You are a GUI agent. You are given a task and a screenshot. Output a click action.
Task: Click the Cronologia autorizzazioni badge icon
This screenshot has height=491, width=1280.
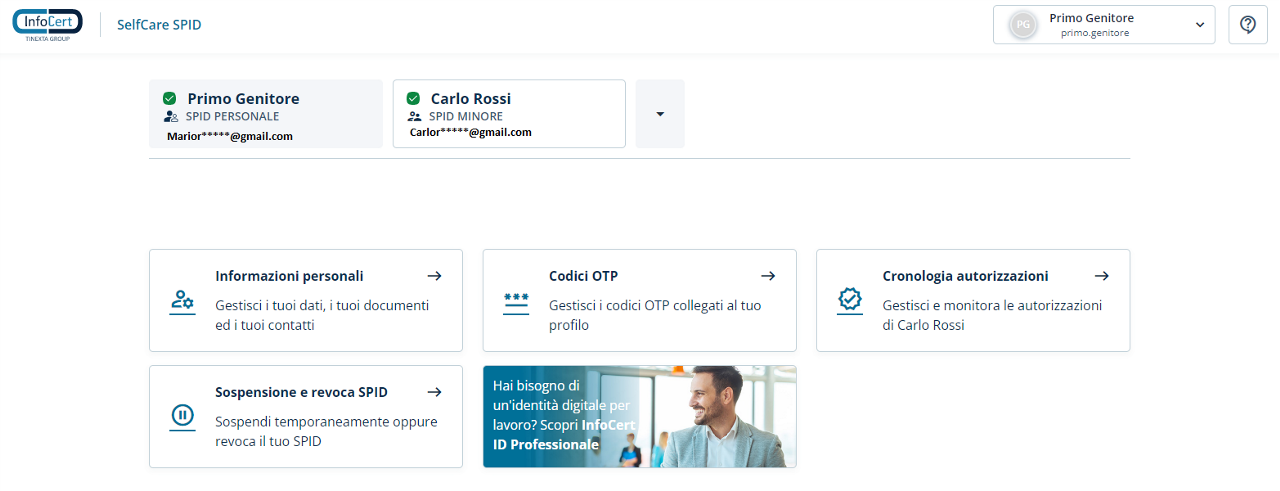point(849,300)
